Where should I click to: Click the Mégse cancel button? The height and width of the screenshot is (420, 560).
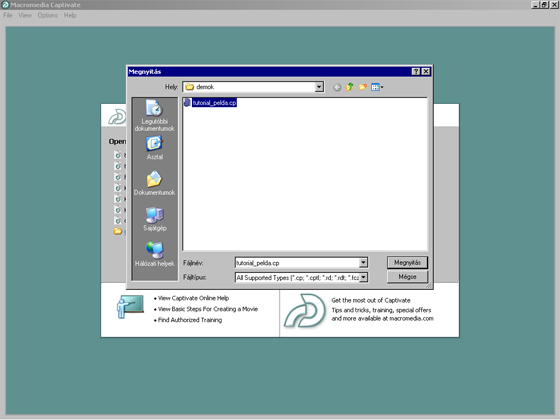pos(407,277)
